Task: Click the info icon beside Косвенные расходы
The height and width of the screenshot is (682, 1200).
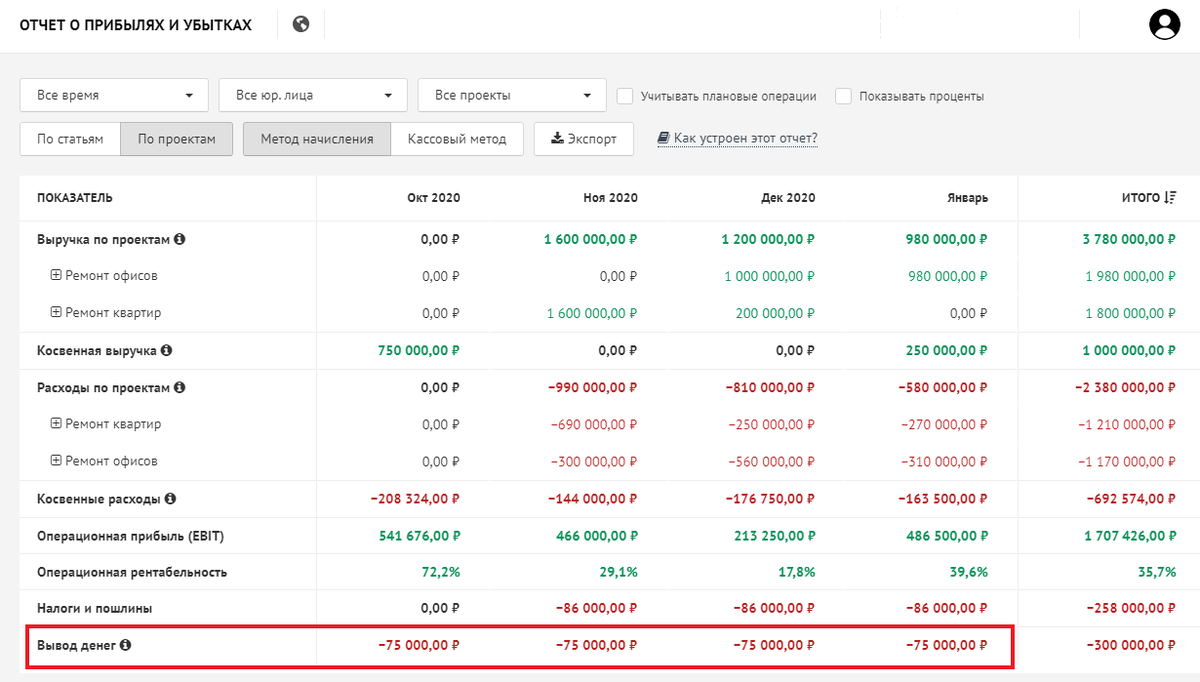Action: pyautogui.click(x=170, y=498)
